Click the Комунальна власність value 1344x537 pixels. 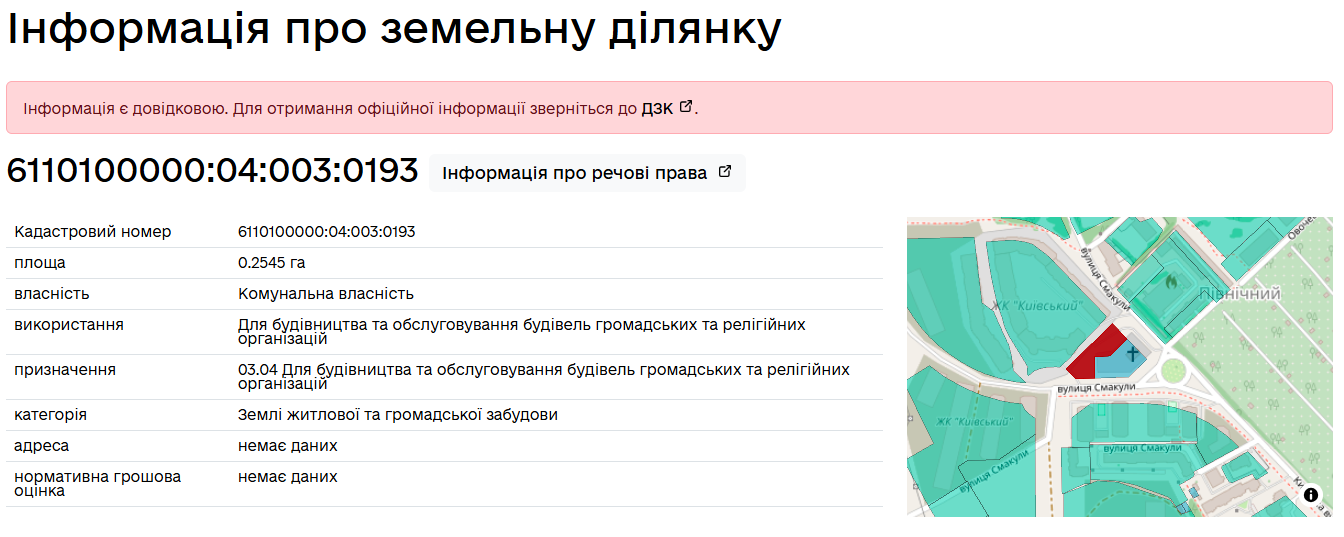point(325,294)
